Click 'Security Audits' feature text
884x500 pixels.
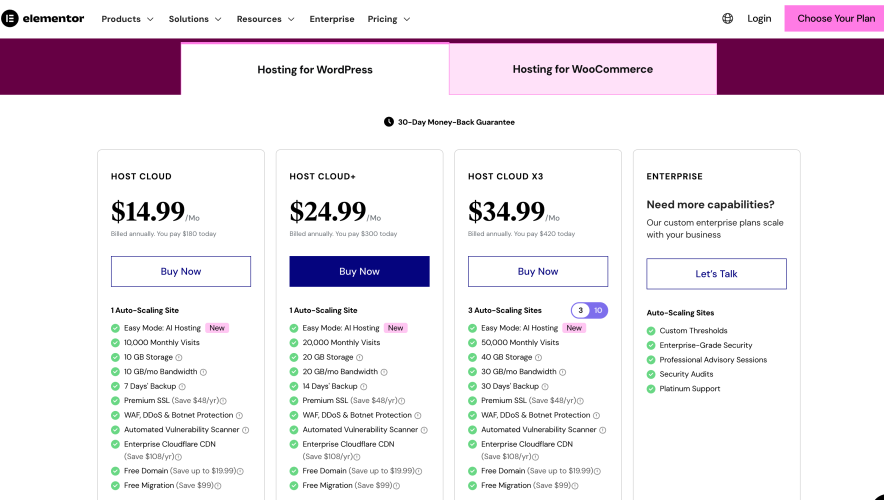[686, 374]
